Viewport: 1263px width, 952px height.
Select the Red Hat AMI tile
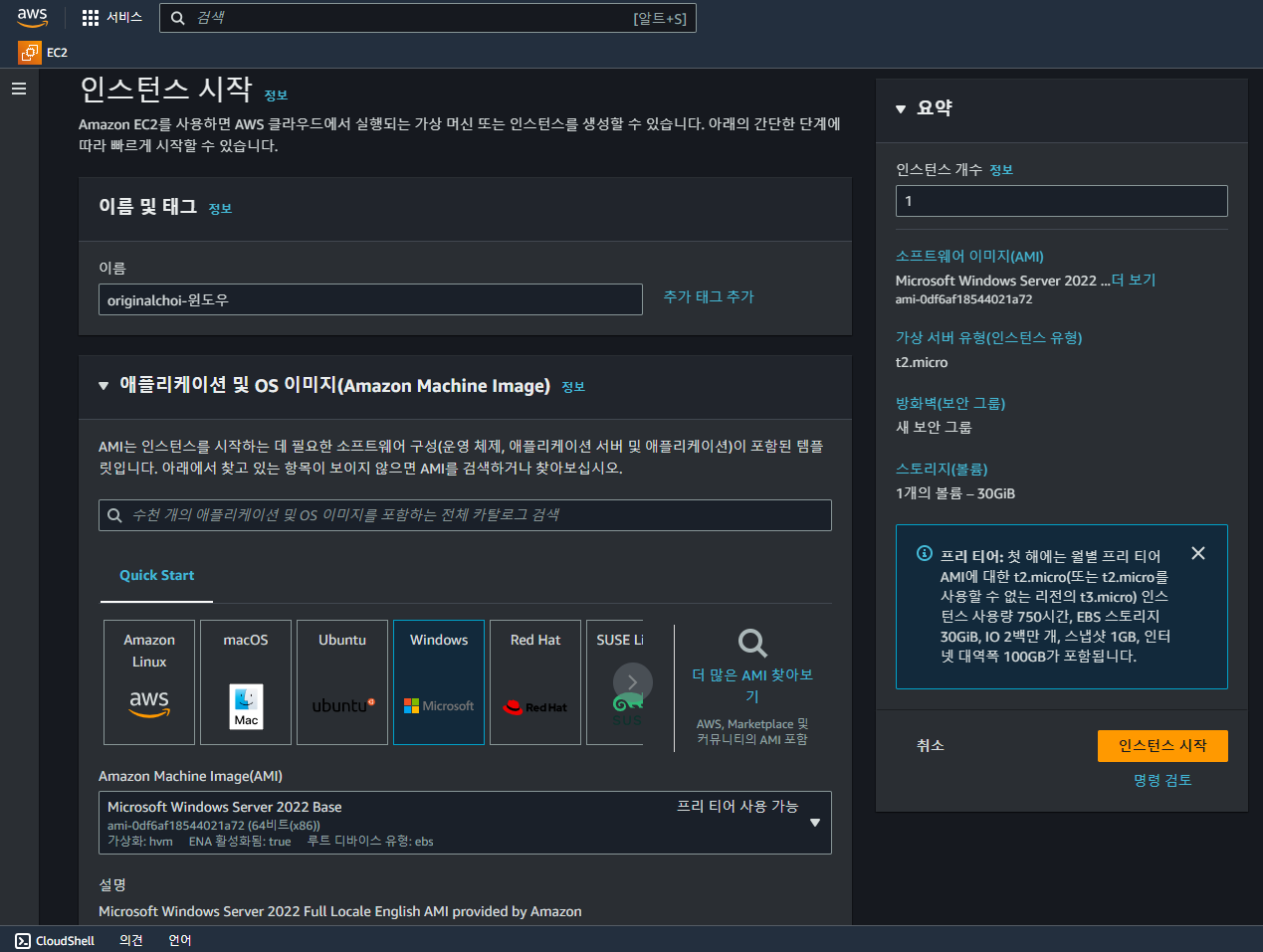pos(535,682)
